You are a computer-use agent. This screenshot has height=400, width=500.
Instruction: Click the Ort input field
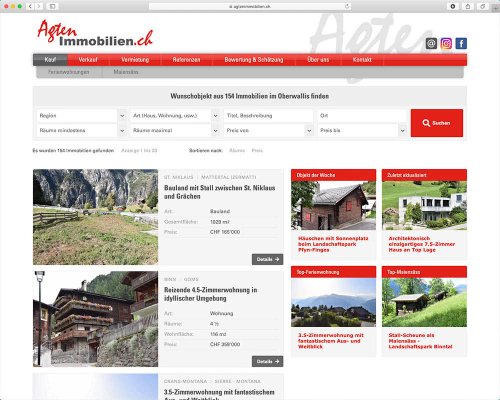362,116
